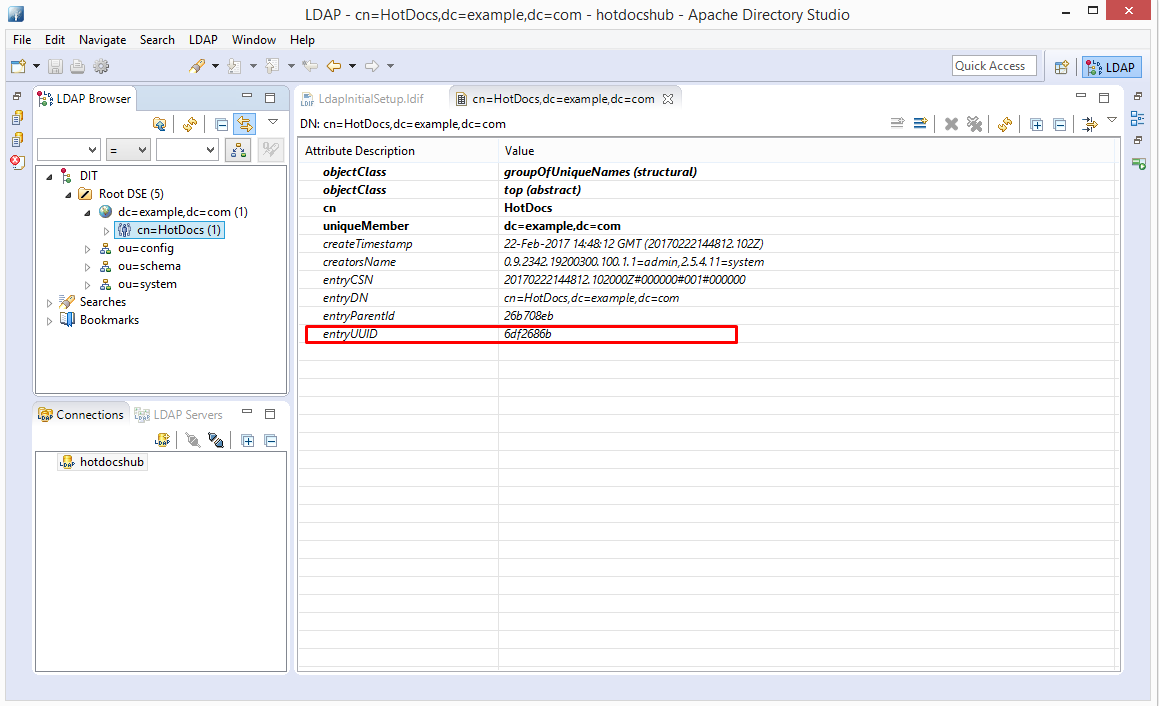1159x706 pixels.
Task: Collapse all in LDAP Browser toolbar
Action: [x=221, y=124]
